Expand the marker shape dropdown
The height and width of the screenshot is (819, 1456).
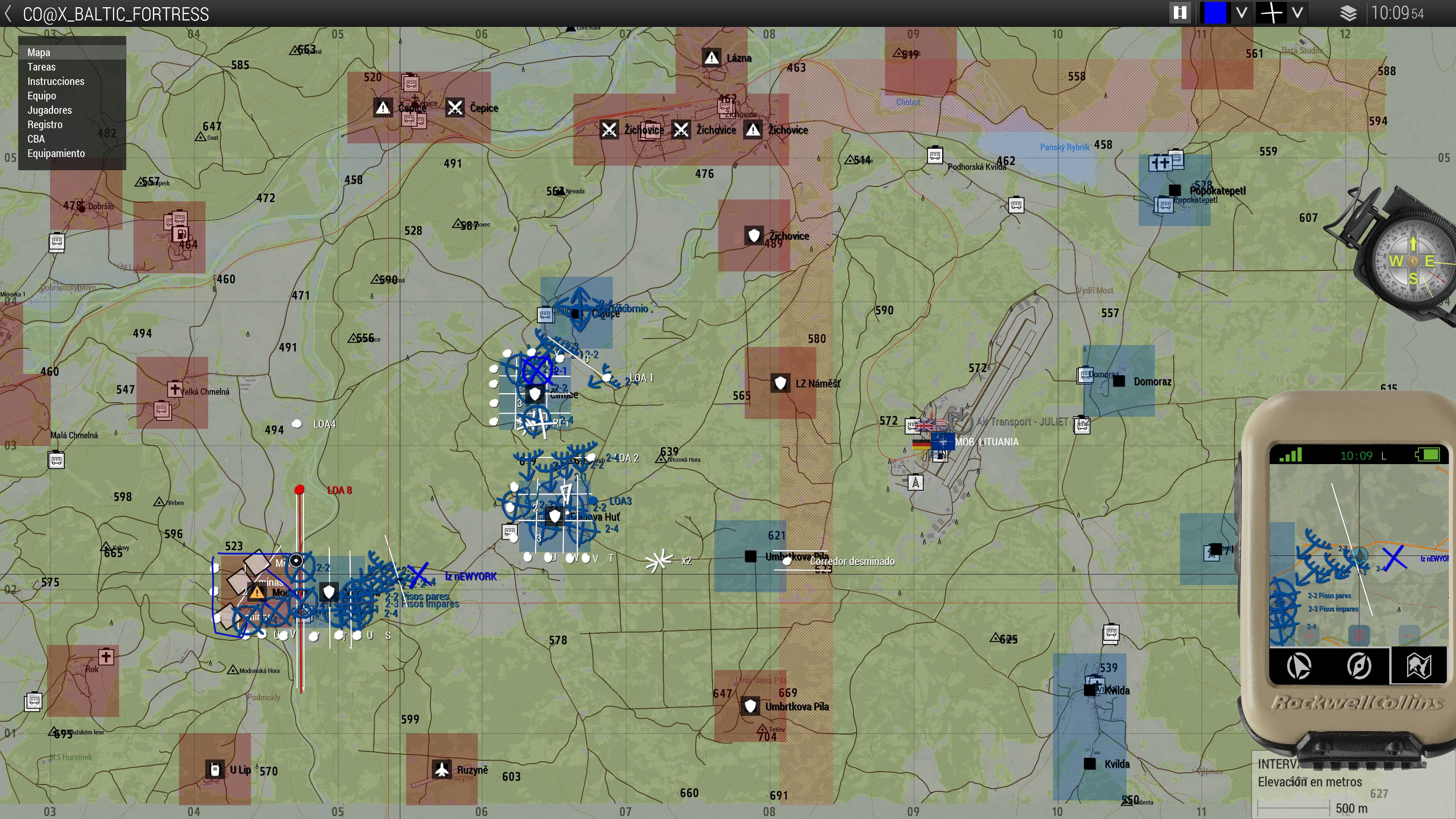tap(1298, 13)
